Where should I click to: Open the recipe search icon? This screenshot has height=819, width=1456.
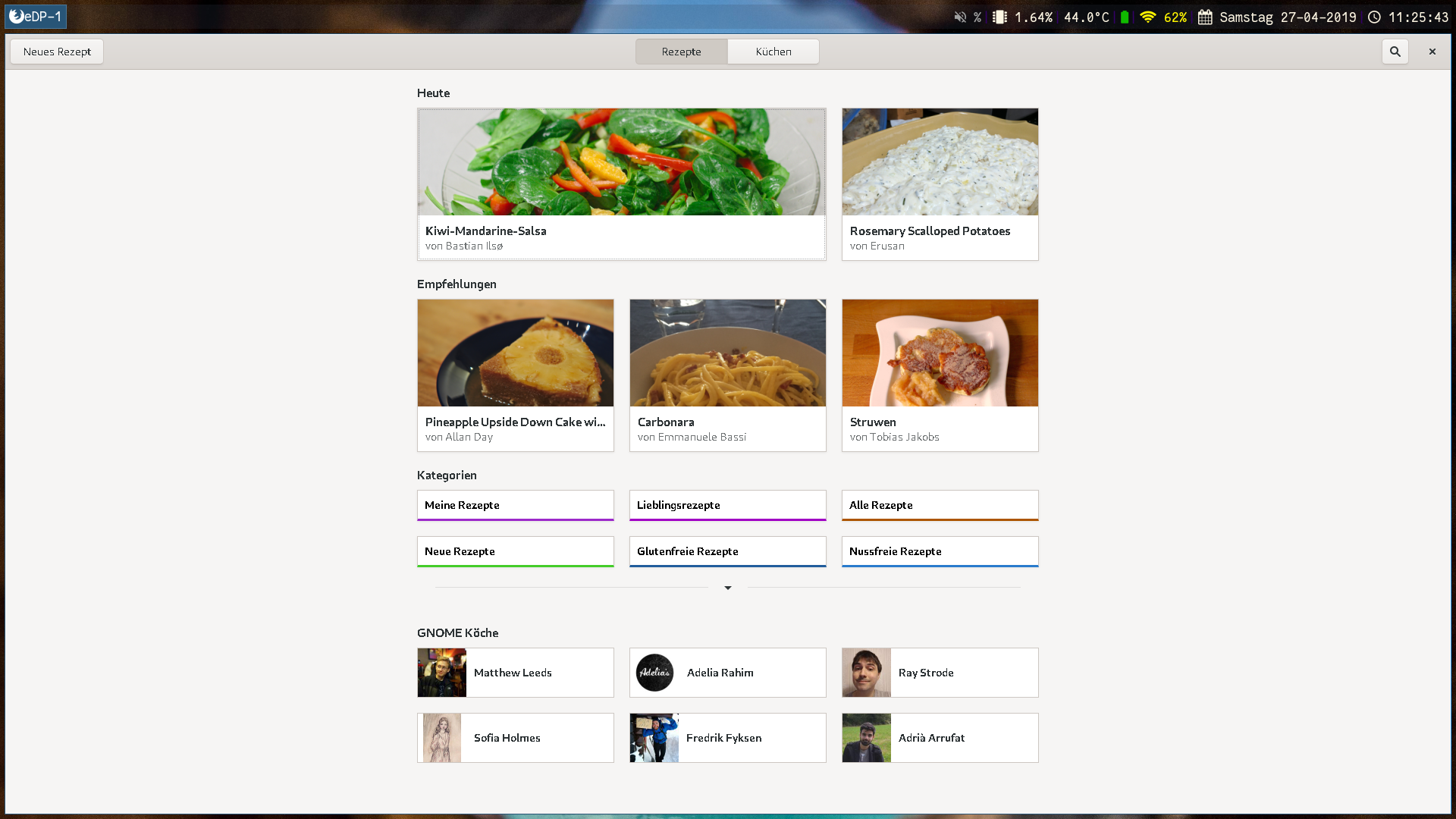coord(1395,52)
